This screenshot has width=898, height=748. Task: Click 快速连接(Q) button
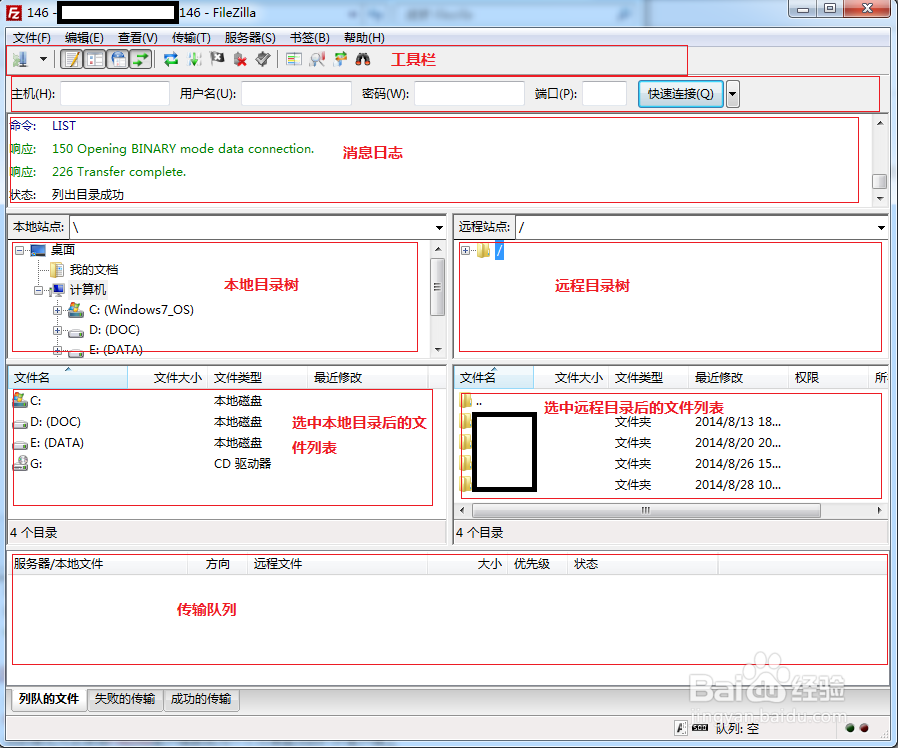(x=680, y=93)
